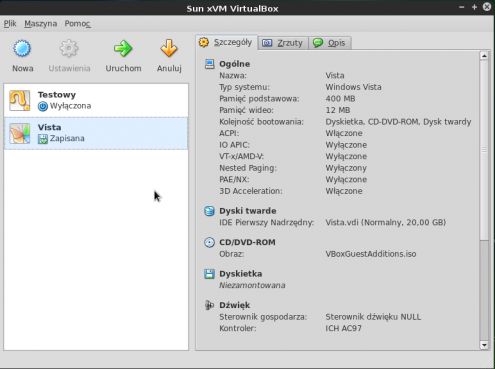Minimize the VirtualBox window
495x369 pixels.
(462, 7)
